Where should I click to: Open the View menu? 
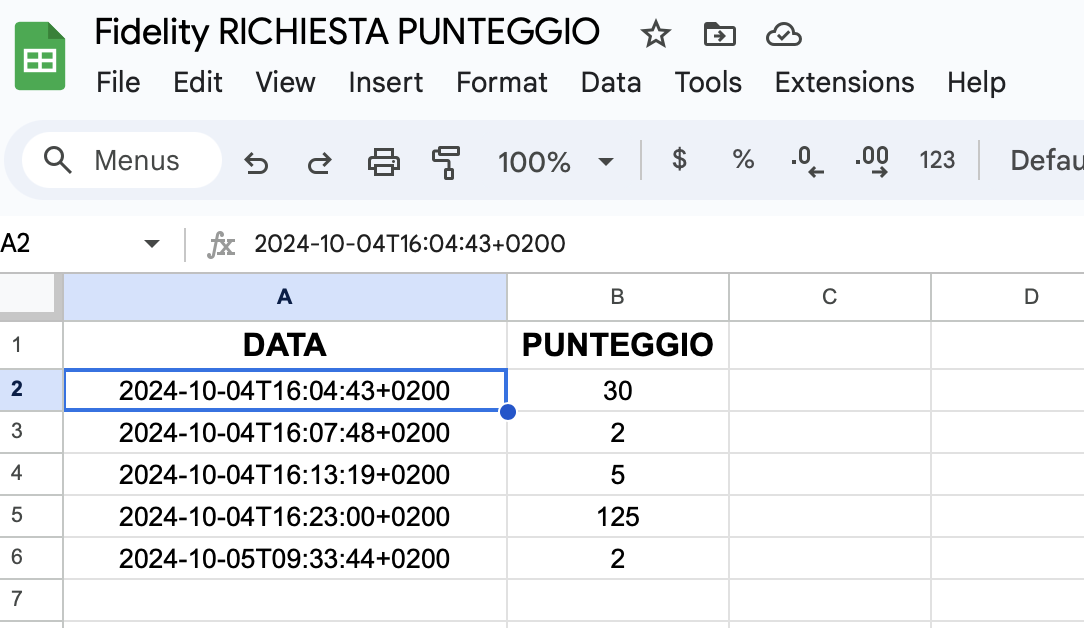point(286,82)
